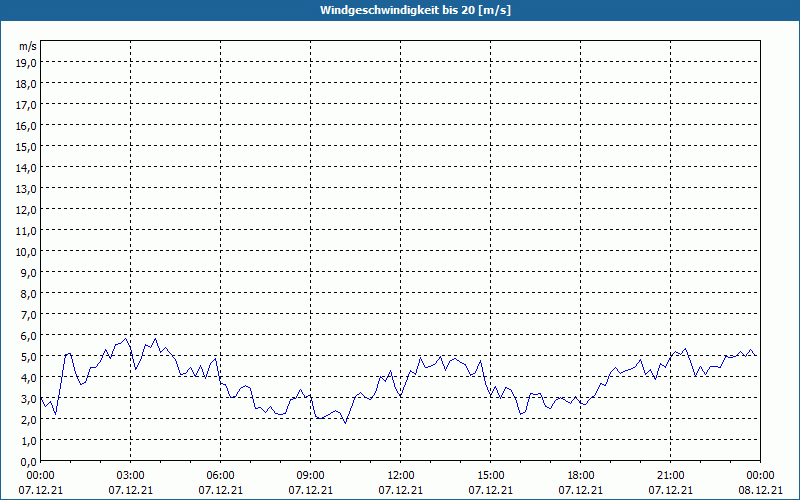Click the '2,0' axis label
800x500 pixels.
pyautogui.click(x=28, y=420)
